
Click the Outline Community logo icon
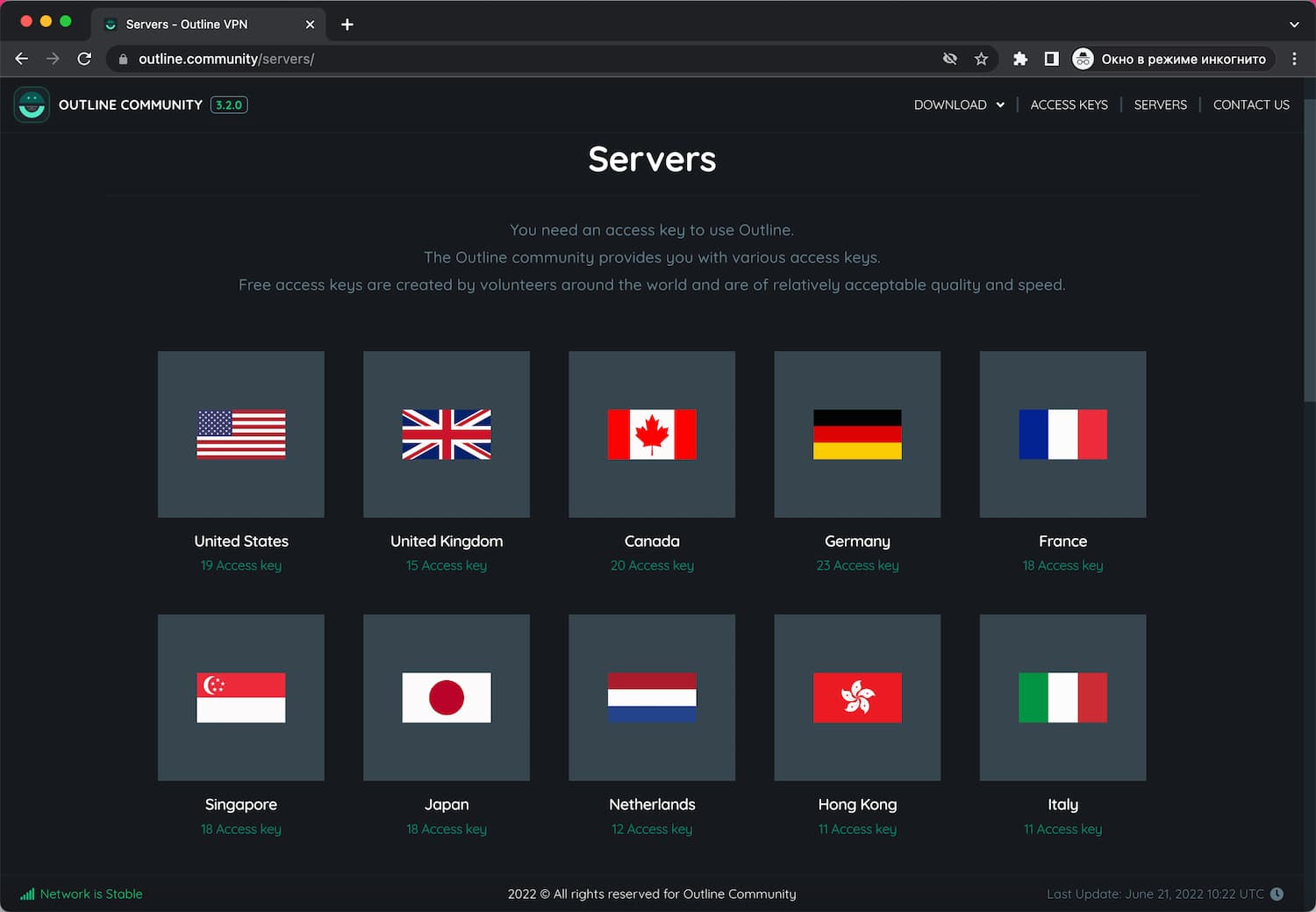point(32,104)
